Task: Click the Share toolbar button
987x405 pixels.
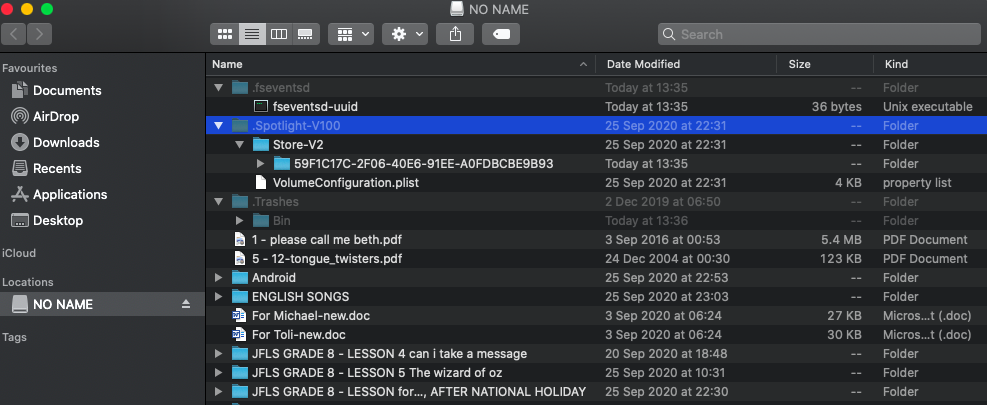Action: [456, 34]
